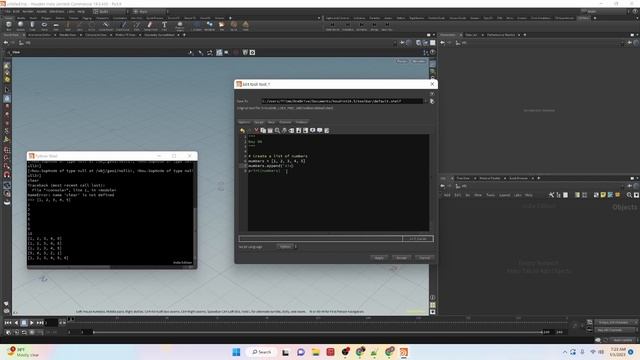Click Apply in Edit Tool dialog
This screenshot has width=640, height=360.
click(x=379, y=258)
